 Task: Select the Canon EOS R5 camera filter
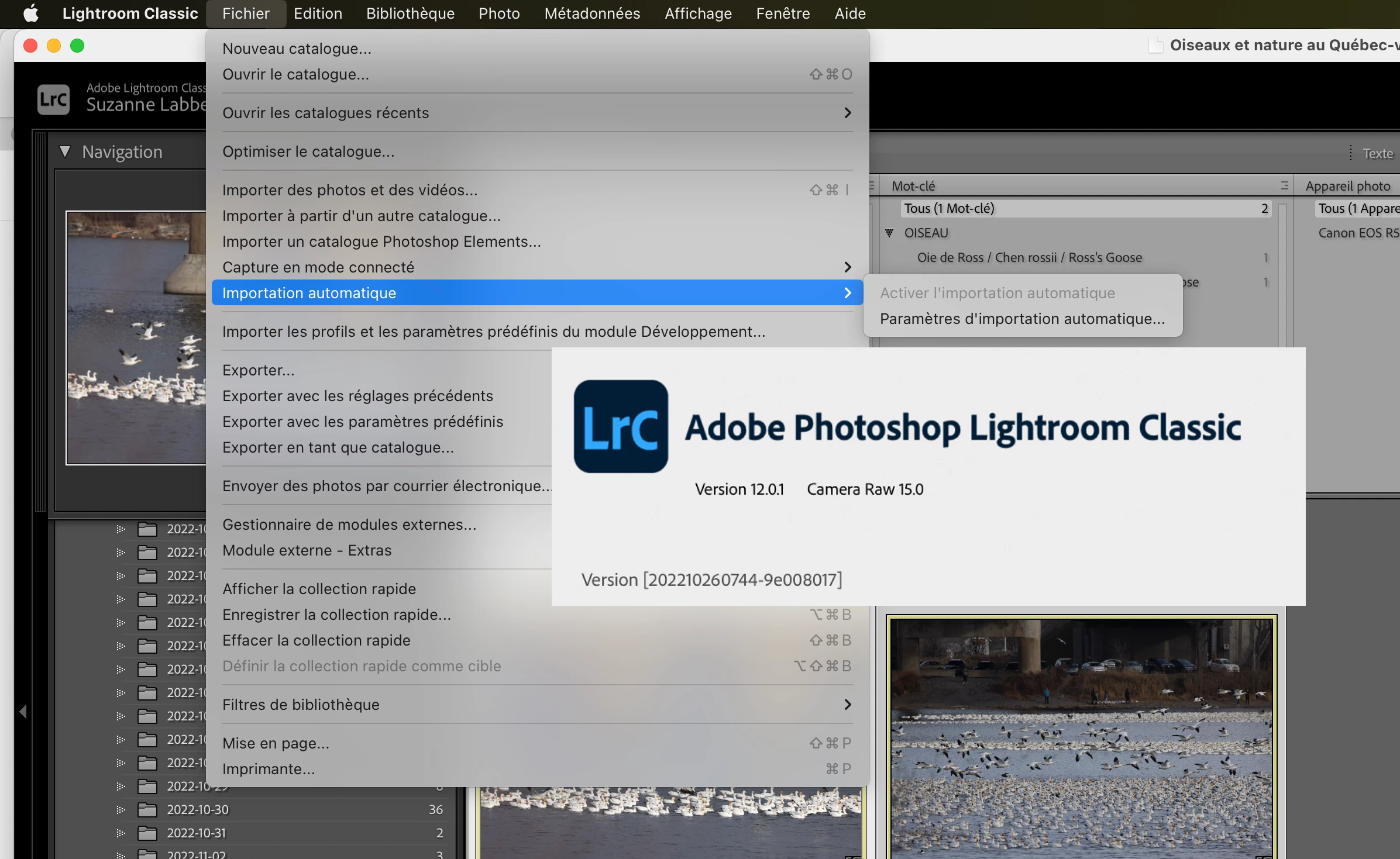coord(1357,233)
